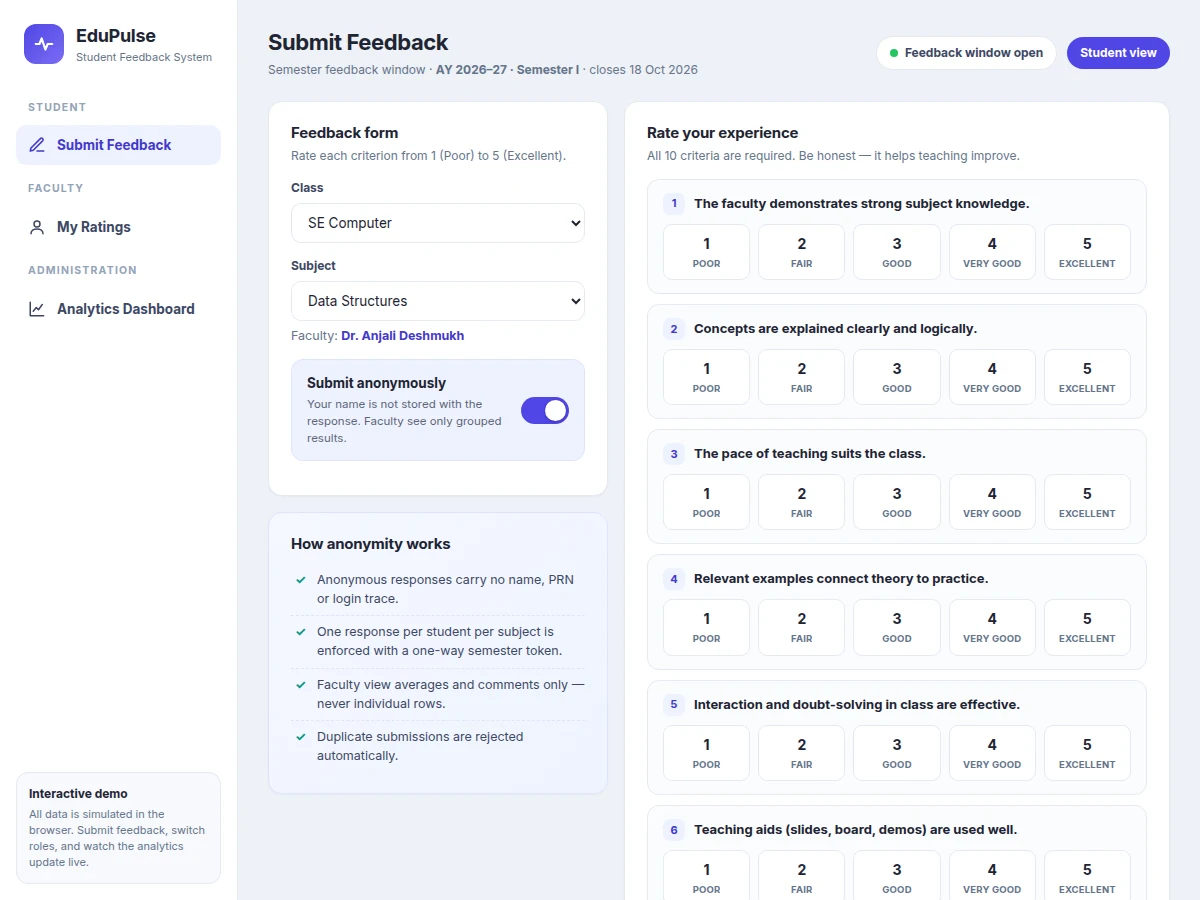Viewport: 1200px width, 900px height.
Task: Click checkmark icon beside 'Anonymous responses carry no name'
Action: tap(300, 580)
